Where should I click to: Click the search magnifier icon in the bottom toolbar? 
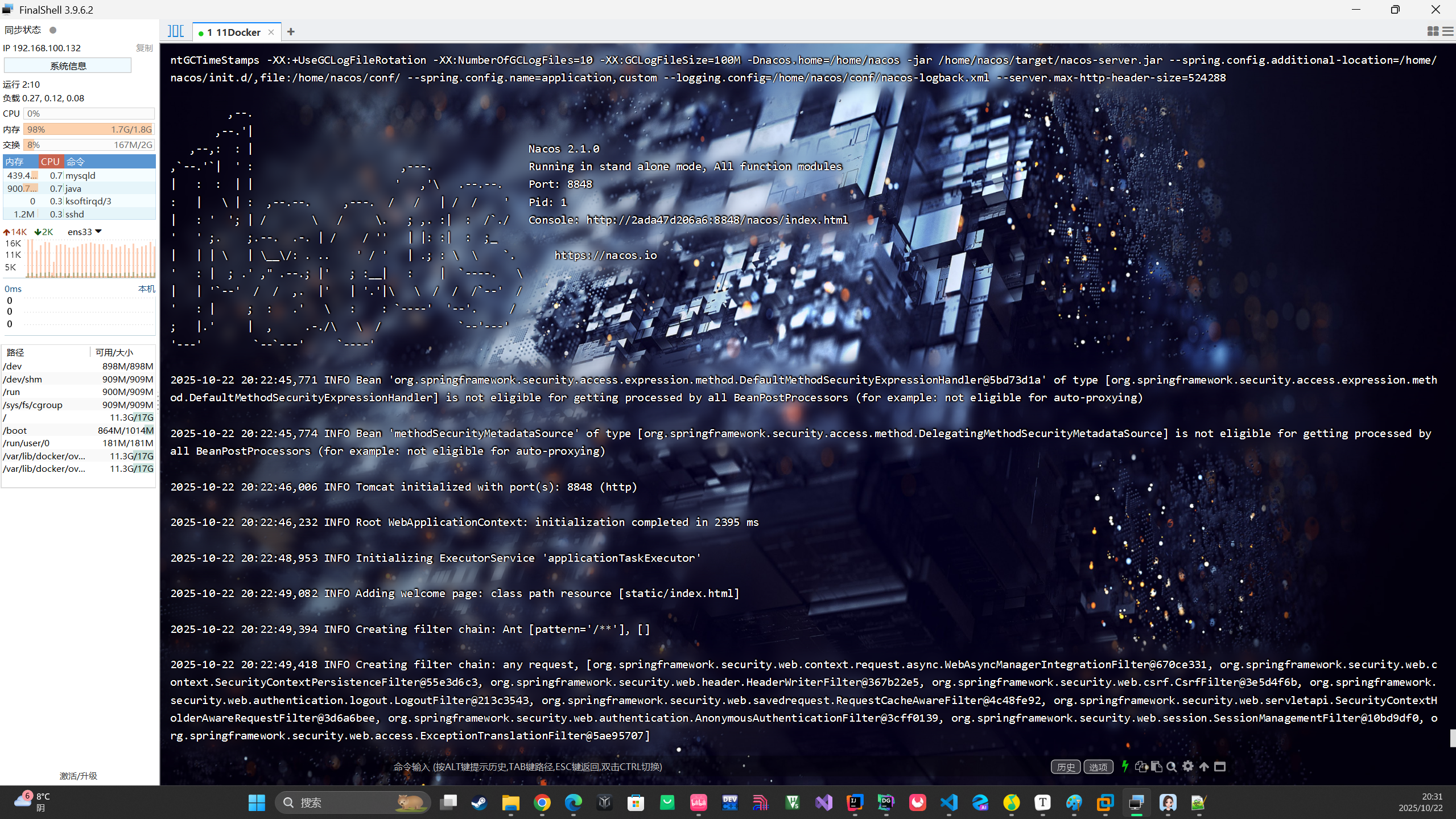coord(1172,767)
